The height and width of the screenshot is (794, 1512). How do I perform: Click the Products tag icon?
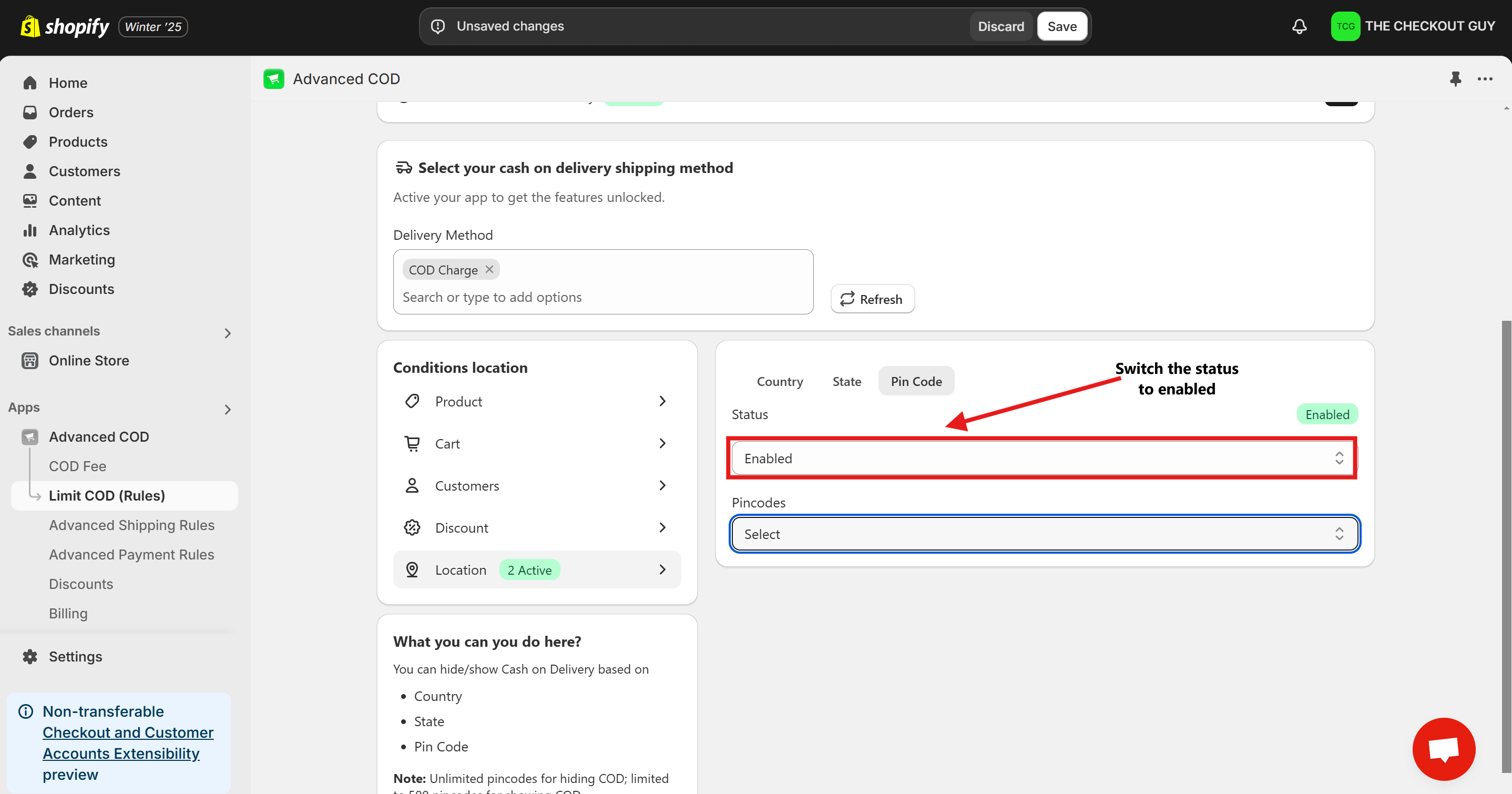pyautogui.click(x=30, y=141)
